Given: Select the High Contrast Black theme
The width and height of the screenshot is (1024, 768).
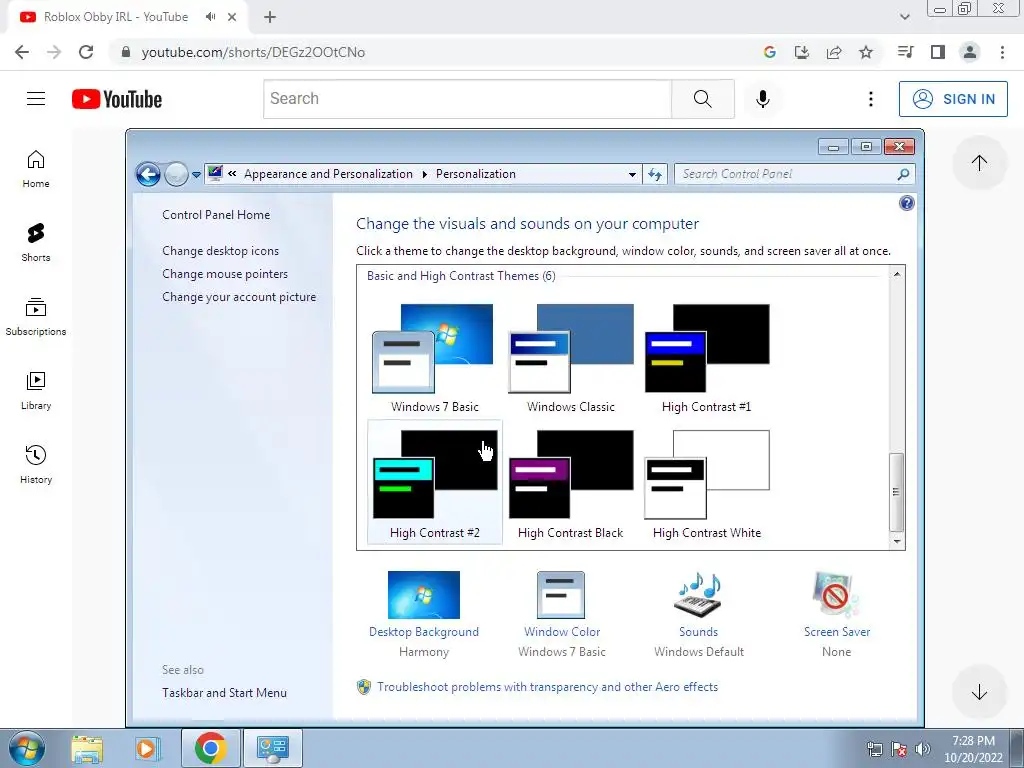Looking at the screenshot, I should [x=571, y=483].
